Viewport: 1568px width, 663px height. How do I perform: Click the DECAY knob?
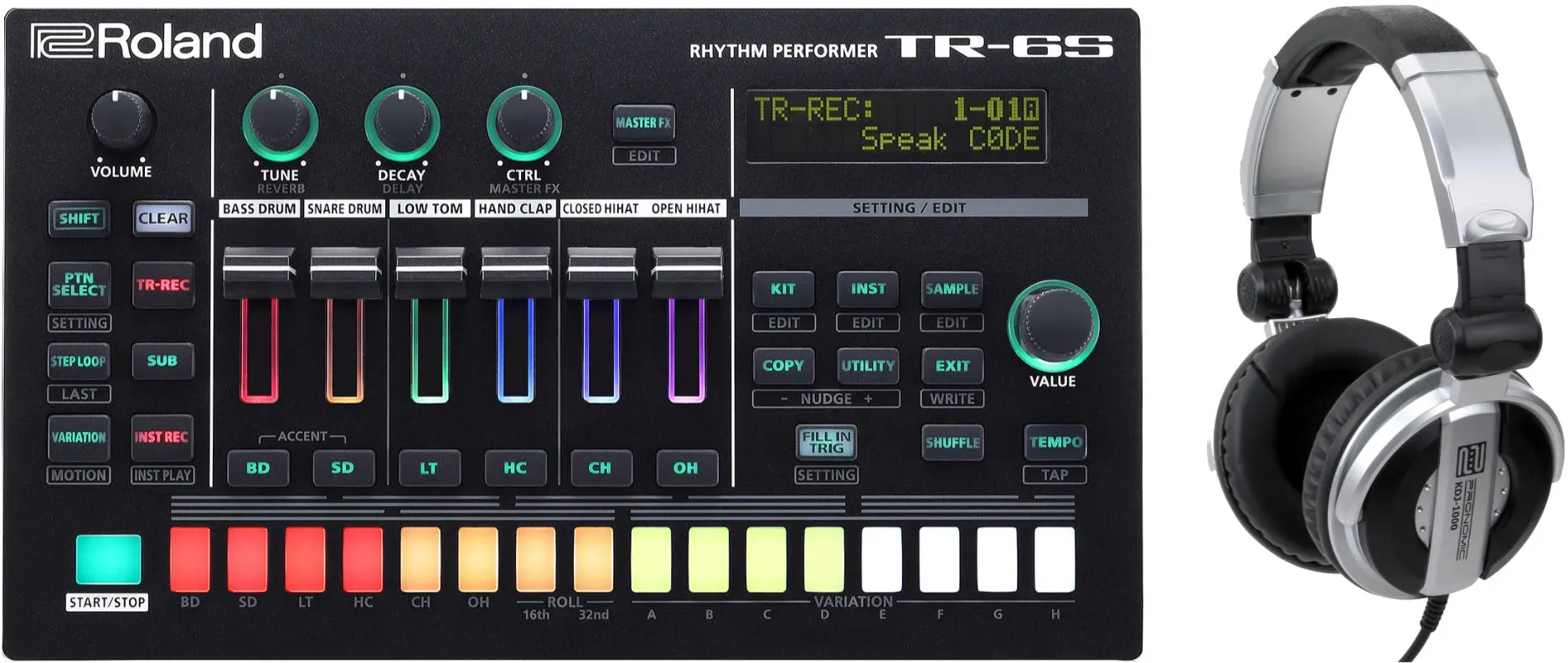[x=402, y=123]
